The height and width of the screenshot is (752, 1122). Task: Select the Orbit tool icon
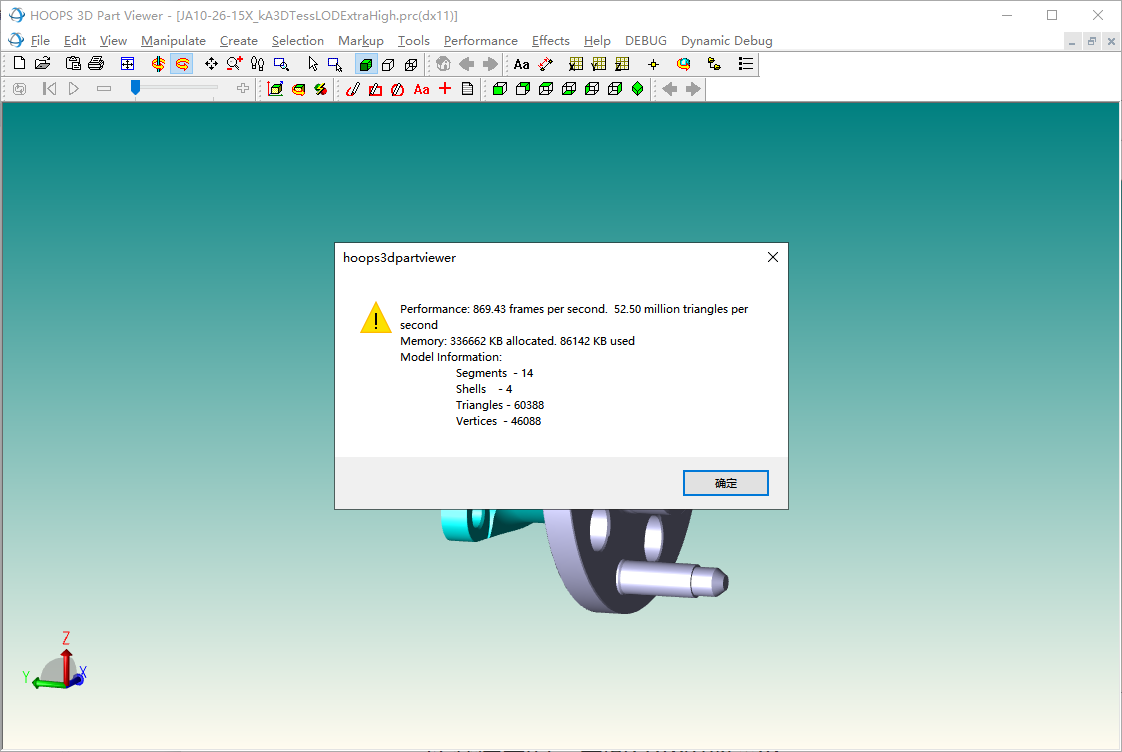pos(158,64)
